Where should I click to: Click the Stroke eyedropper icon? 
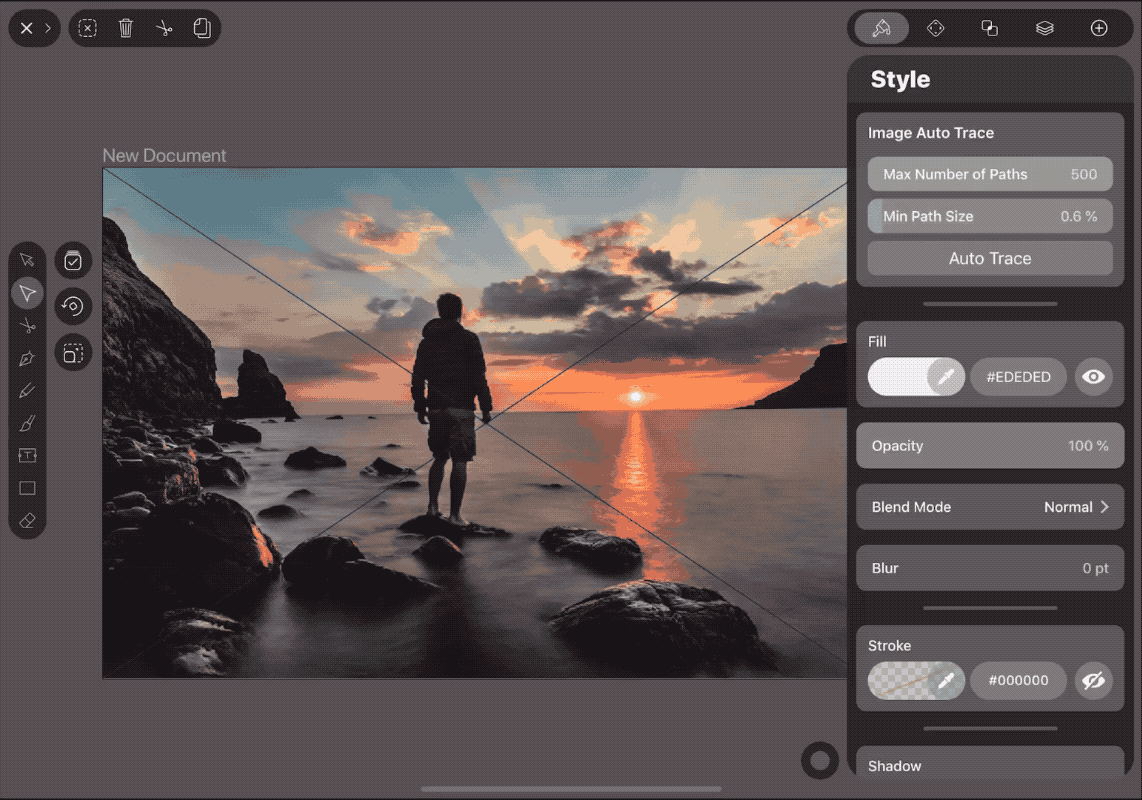(x=946, y=681)
